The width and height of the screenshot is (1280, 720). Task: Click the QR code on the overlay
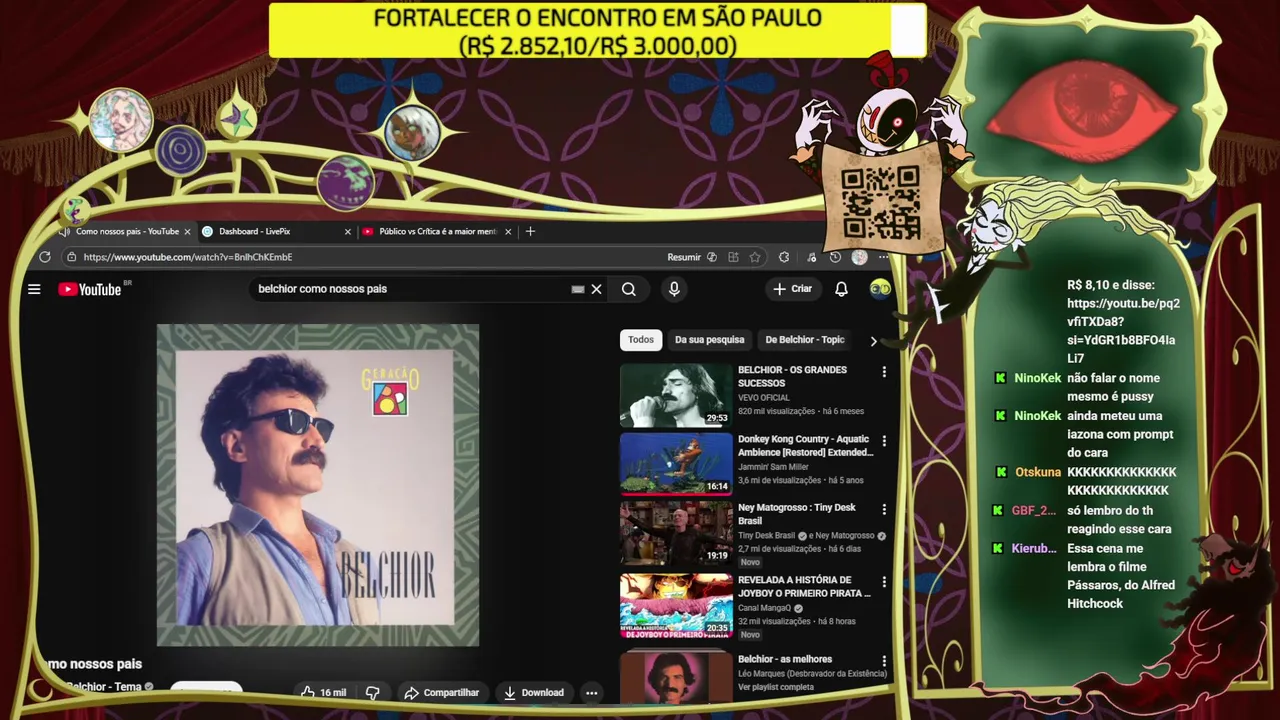coord(880,203)
